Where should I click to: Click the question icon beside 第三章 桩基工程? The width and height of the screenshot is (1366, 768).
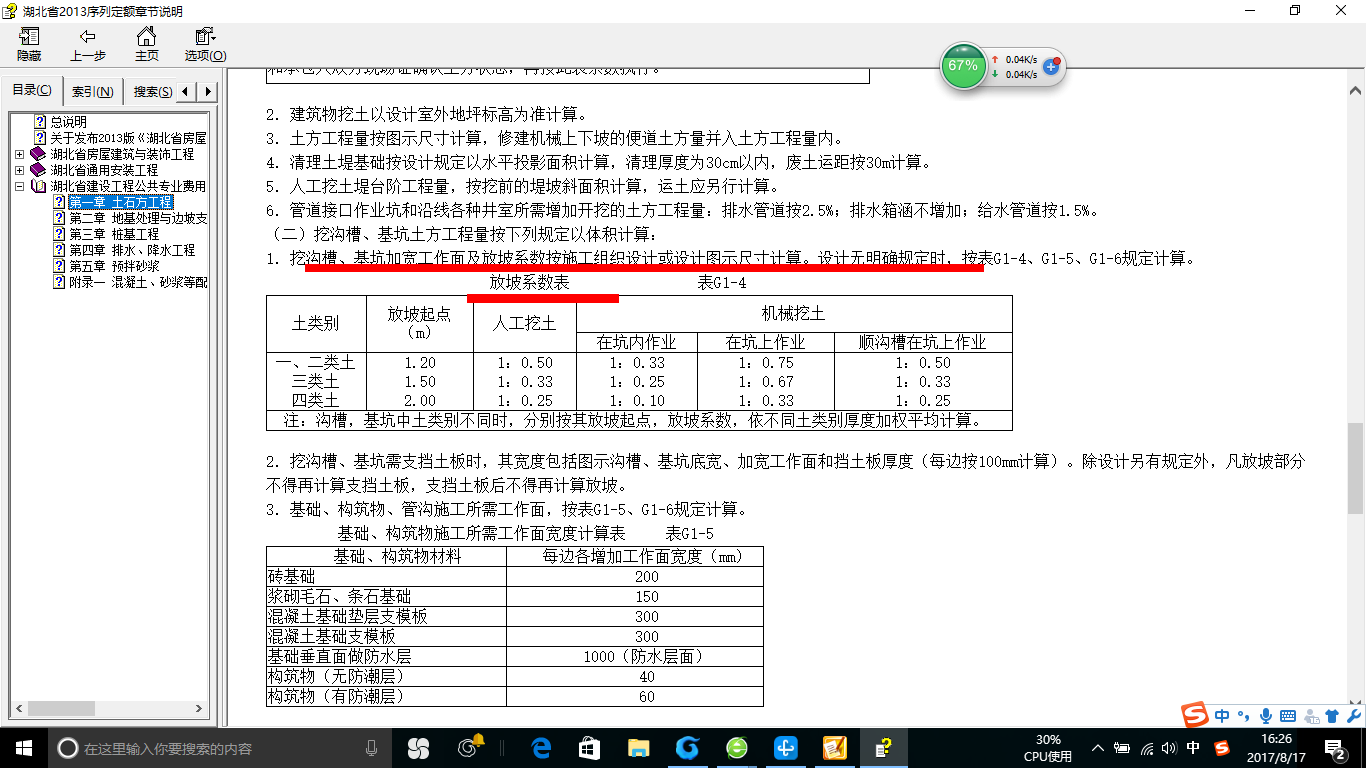58,234
